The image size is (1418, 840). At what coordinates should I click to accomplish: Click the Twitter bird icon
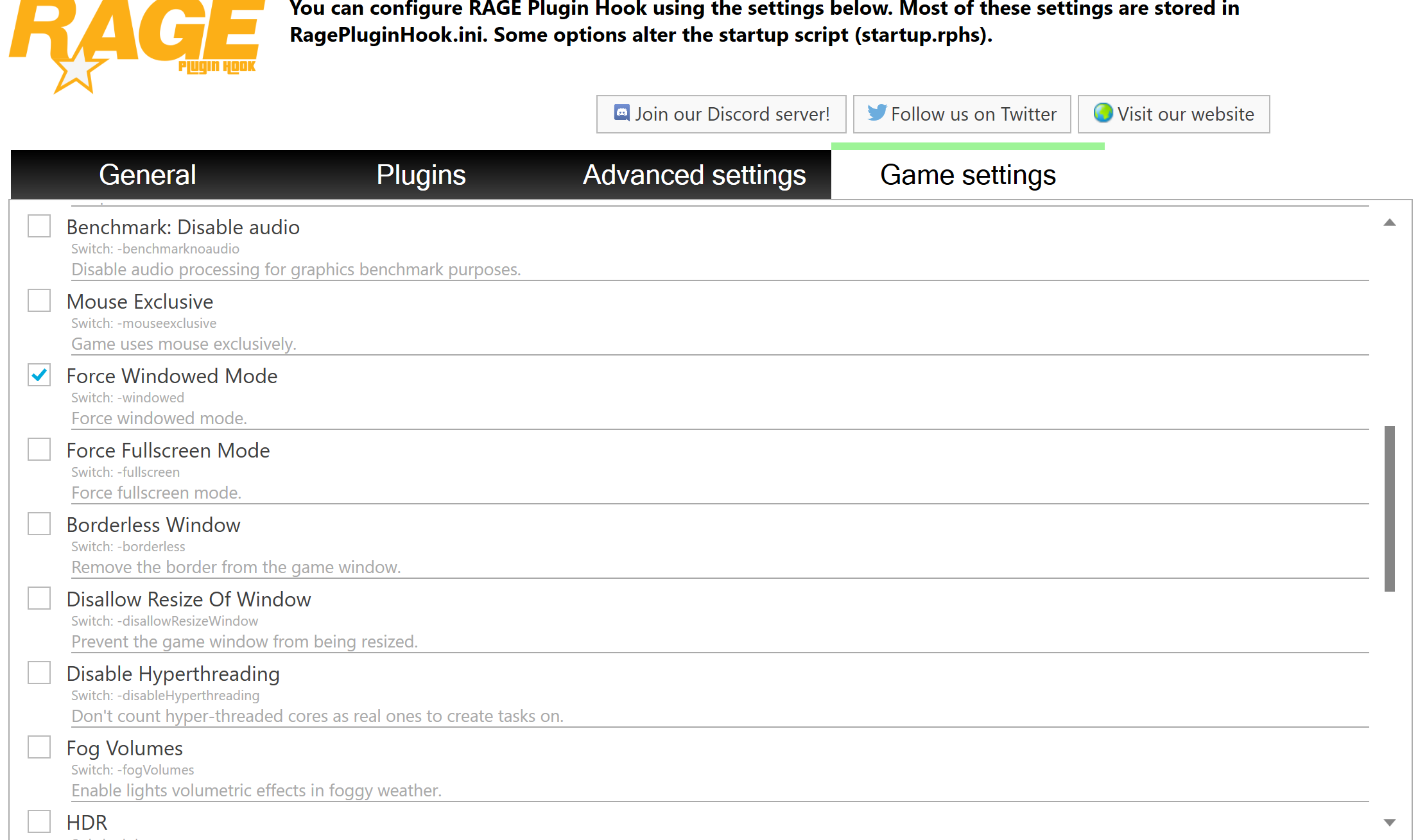pyautogui.click(x=876, y=113)
